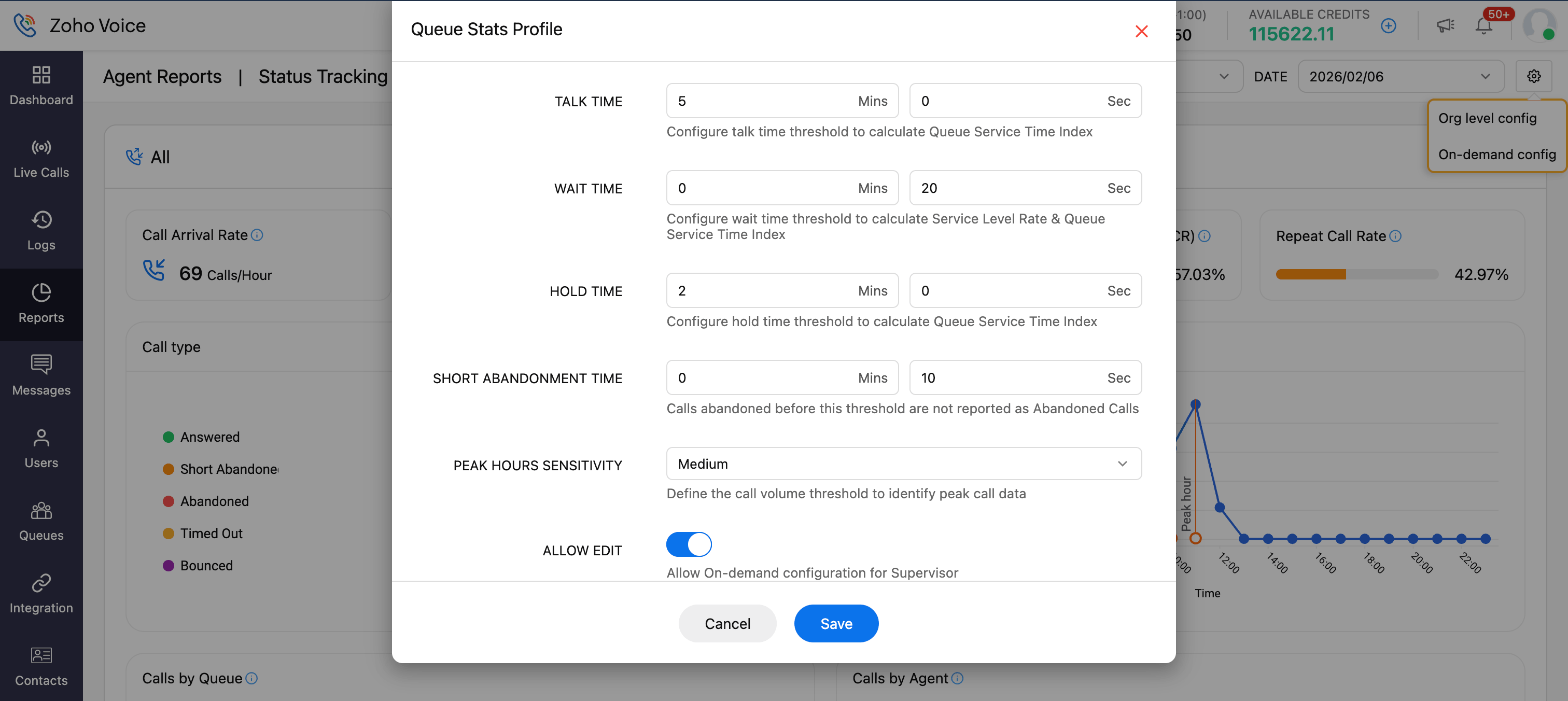The image size is (1568, 701).
Task: Click the Repeat Call Rate progress bar
Action: coord(1356,274)
